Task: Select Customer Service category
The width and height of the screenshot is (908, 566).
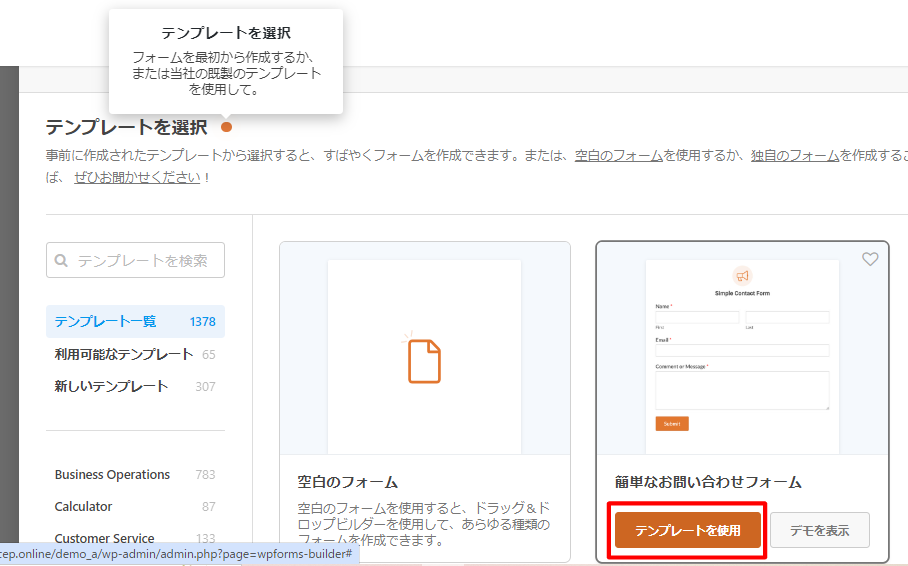Action: click(x=104, y=538)
